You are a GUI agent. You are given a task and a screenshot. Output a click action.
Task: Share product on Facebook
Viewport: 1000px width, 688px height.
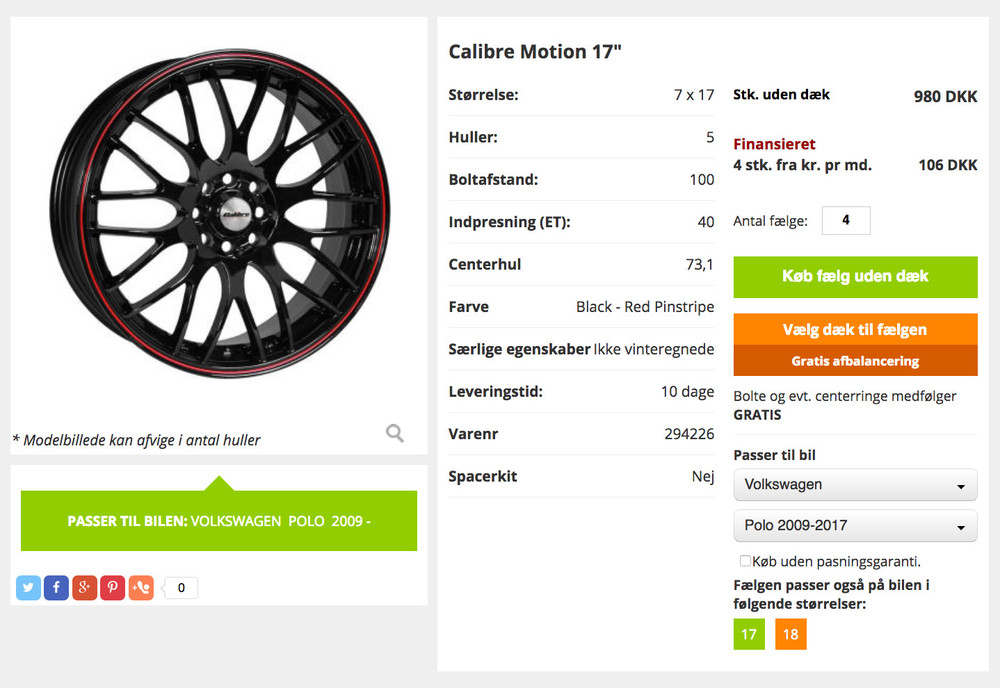point(56,588)
